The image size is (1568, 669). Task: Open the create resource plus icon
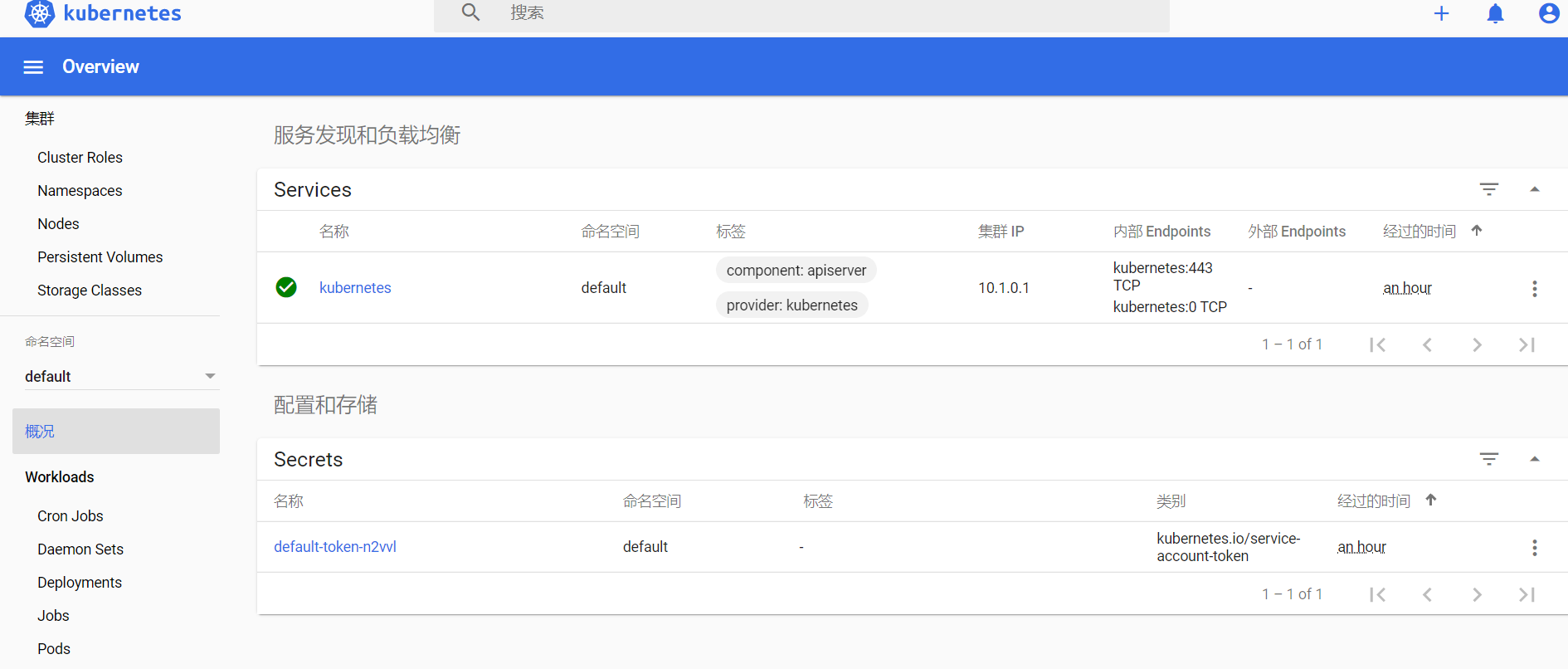pyautogui.click(x=1441, y=13)
